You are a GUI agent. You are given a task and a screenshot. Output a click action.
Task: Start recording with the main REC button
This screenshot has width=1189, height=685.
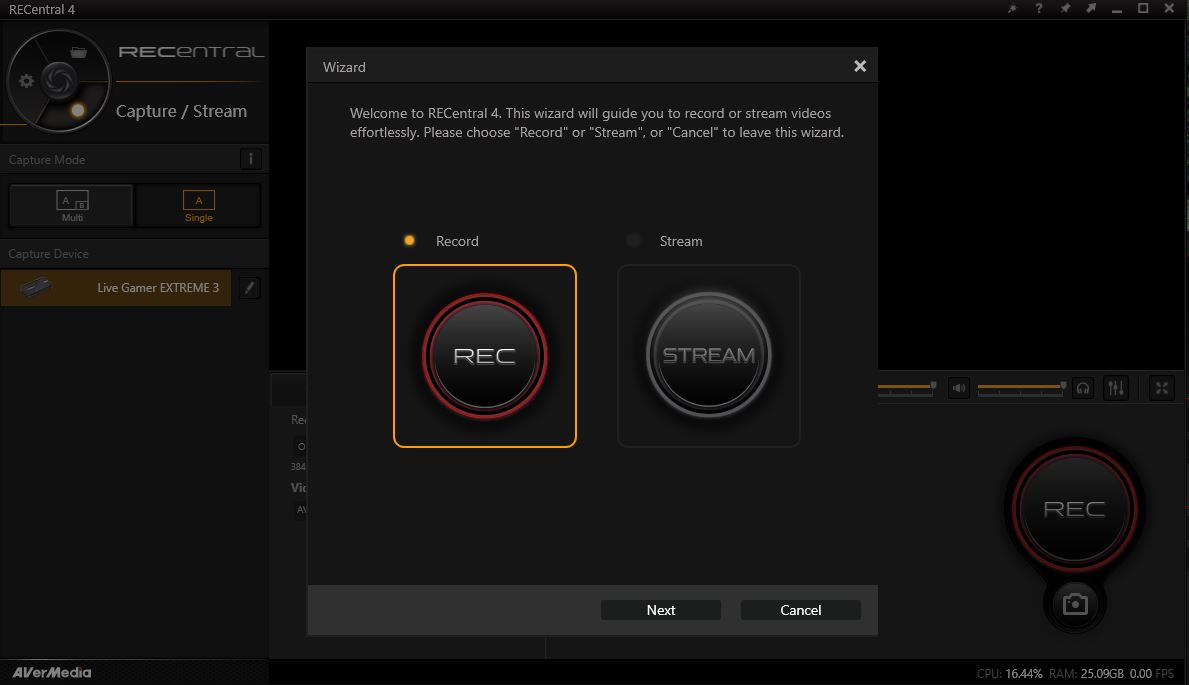pyautogui.click(x=1074, y=508)
